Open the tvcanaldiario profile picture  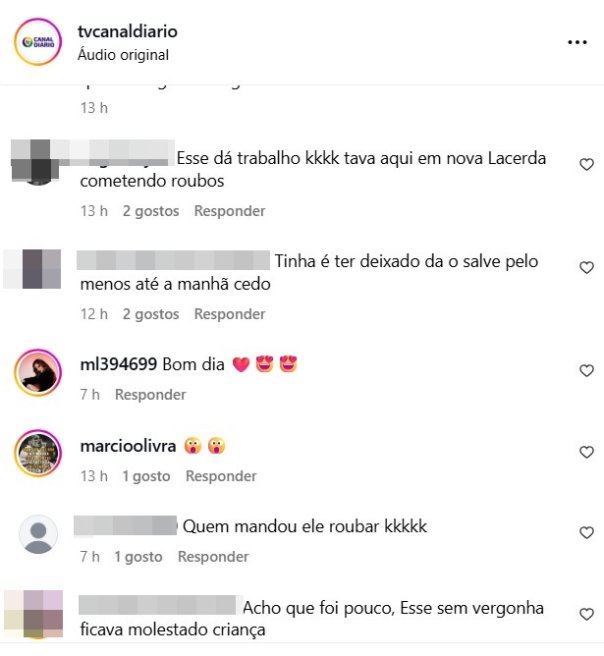(x=38, y=42)
